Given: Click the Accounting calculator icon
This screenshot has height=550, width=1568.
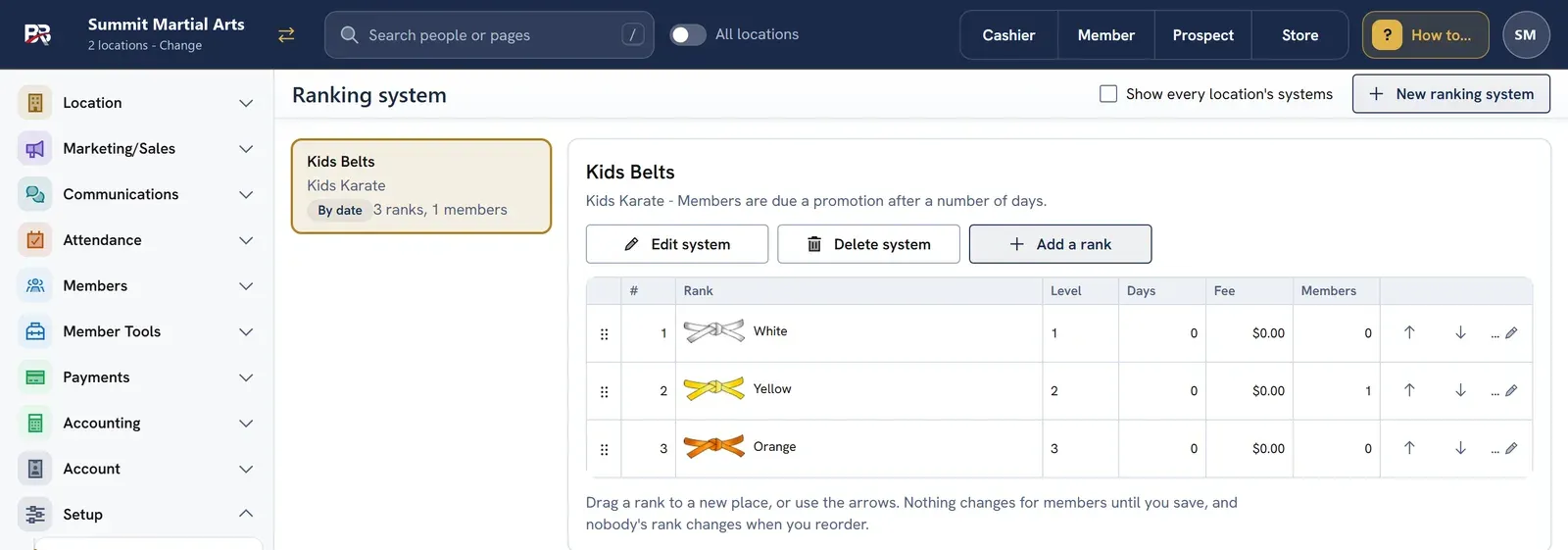Looking at the screenshot, I should pyautogui.click(x=35, y=423).
